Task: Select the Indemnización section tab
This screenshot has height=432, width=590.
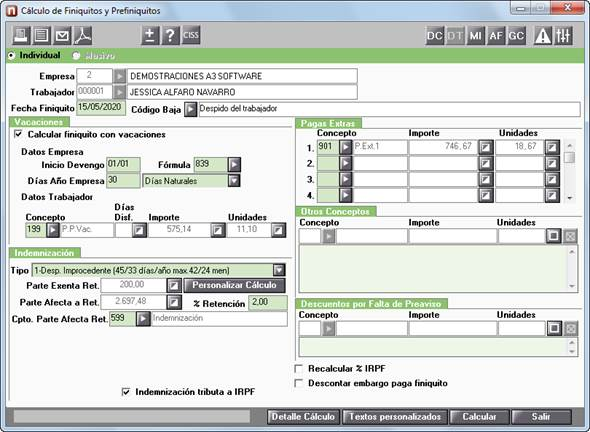Action: coord(44,253)
